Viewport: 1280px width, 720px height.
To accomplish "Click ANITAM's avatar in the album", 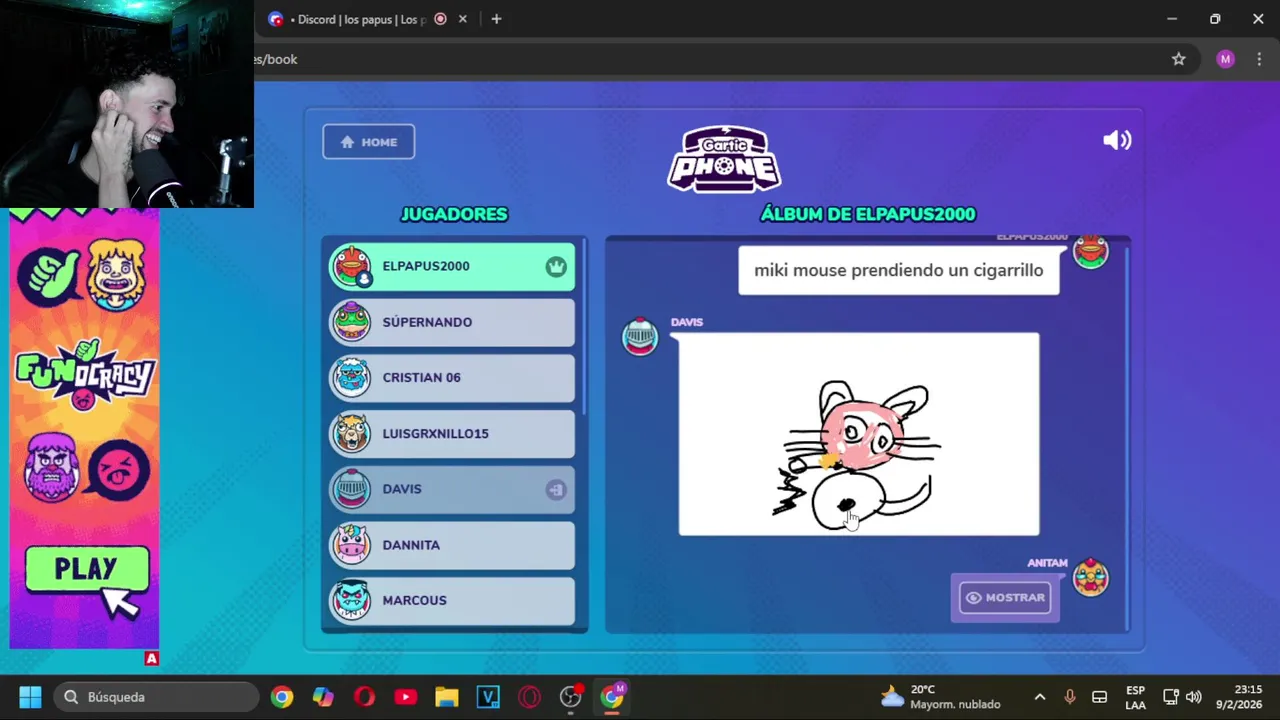I will click(1090, 577).
